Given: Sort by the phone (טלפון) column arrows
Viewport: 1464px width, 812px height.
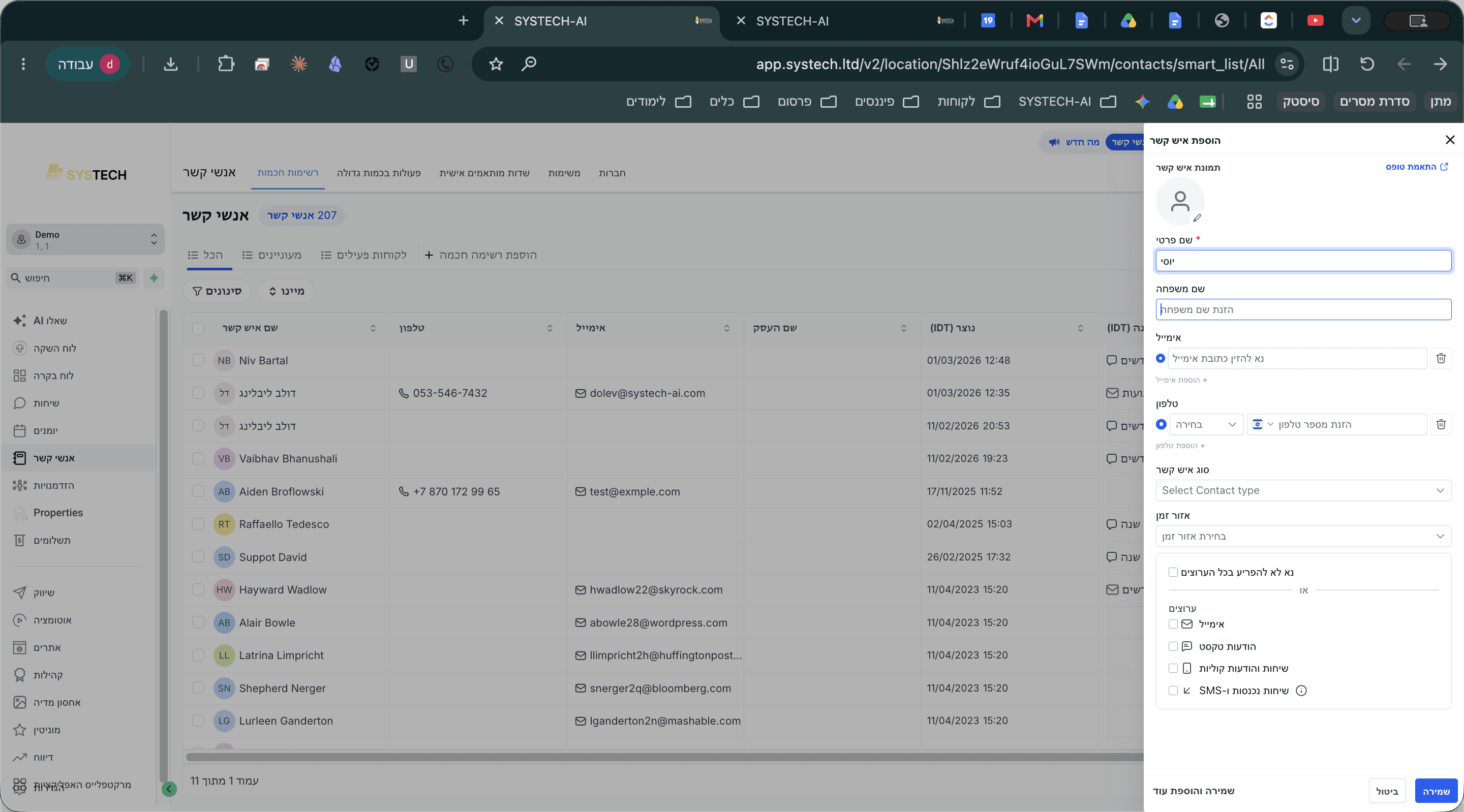Looking at the screenshot, I should (550, 328).
